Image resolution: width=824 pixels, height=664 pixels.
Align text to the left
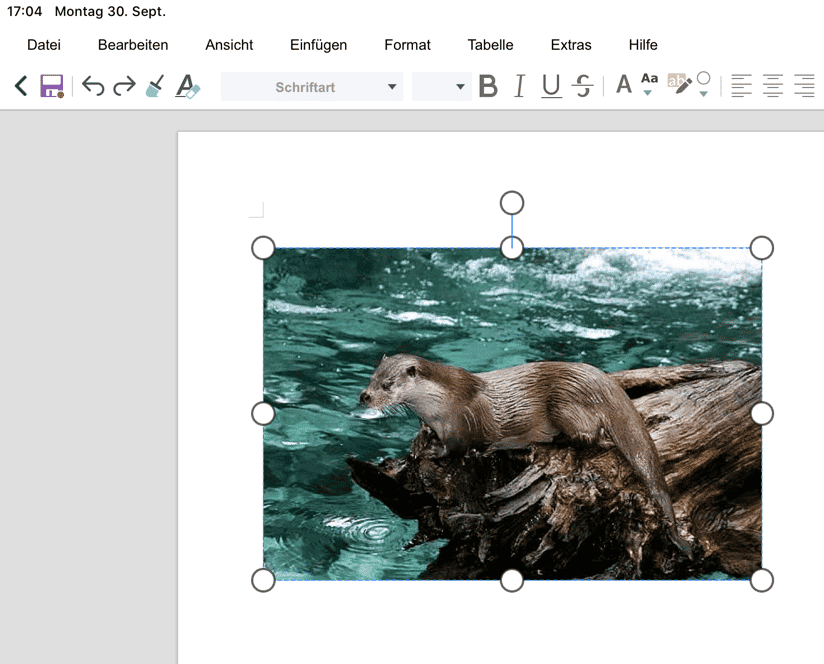click(741, 86)
